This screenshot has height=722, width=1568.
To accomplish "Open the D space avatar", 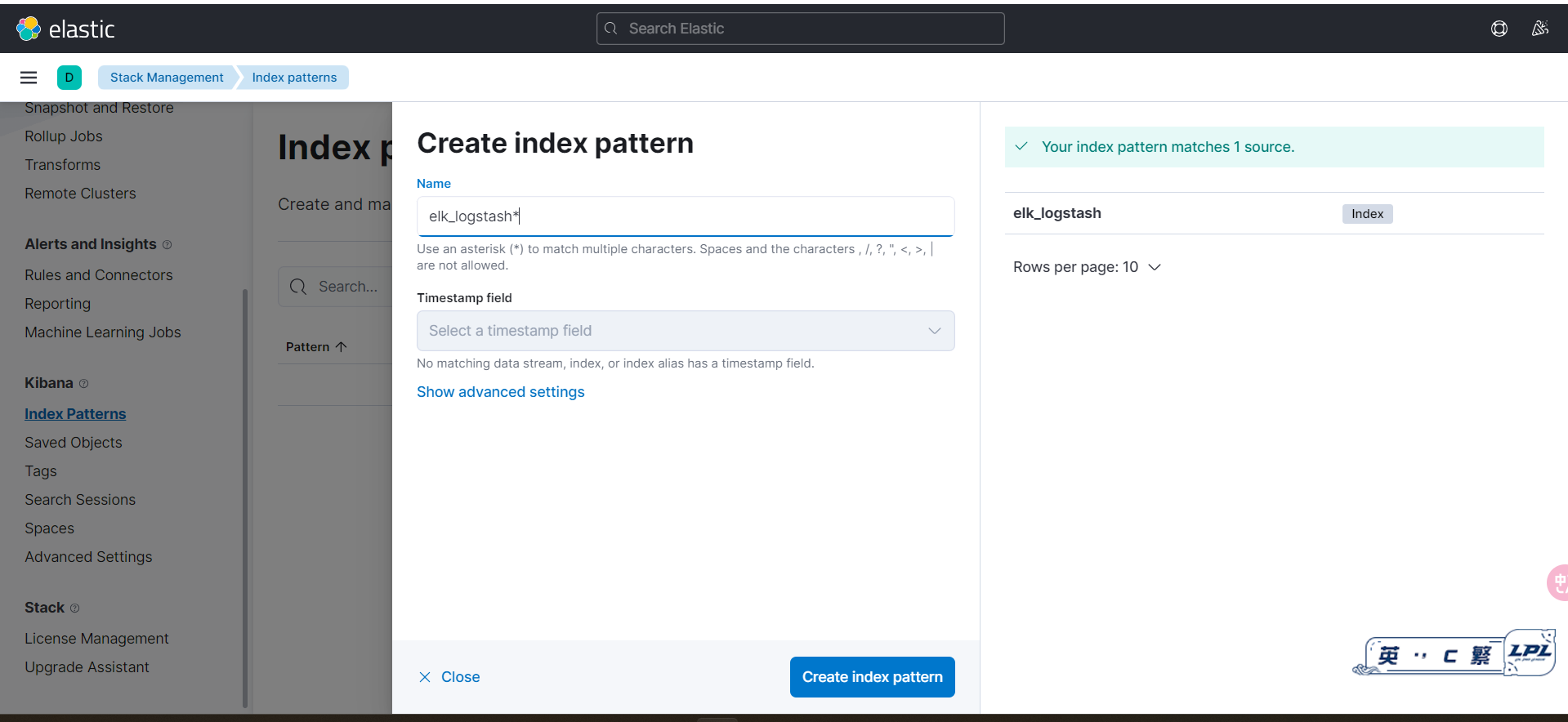I will [x=69, y=78].
